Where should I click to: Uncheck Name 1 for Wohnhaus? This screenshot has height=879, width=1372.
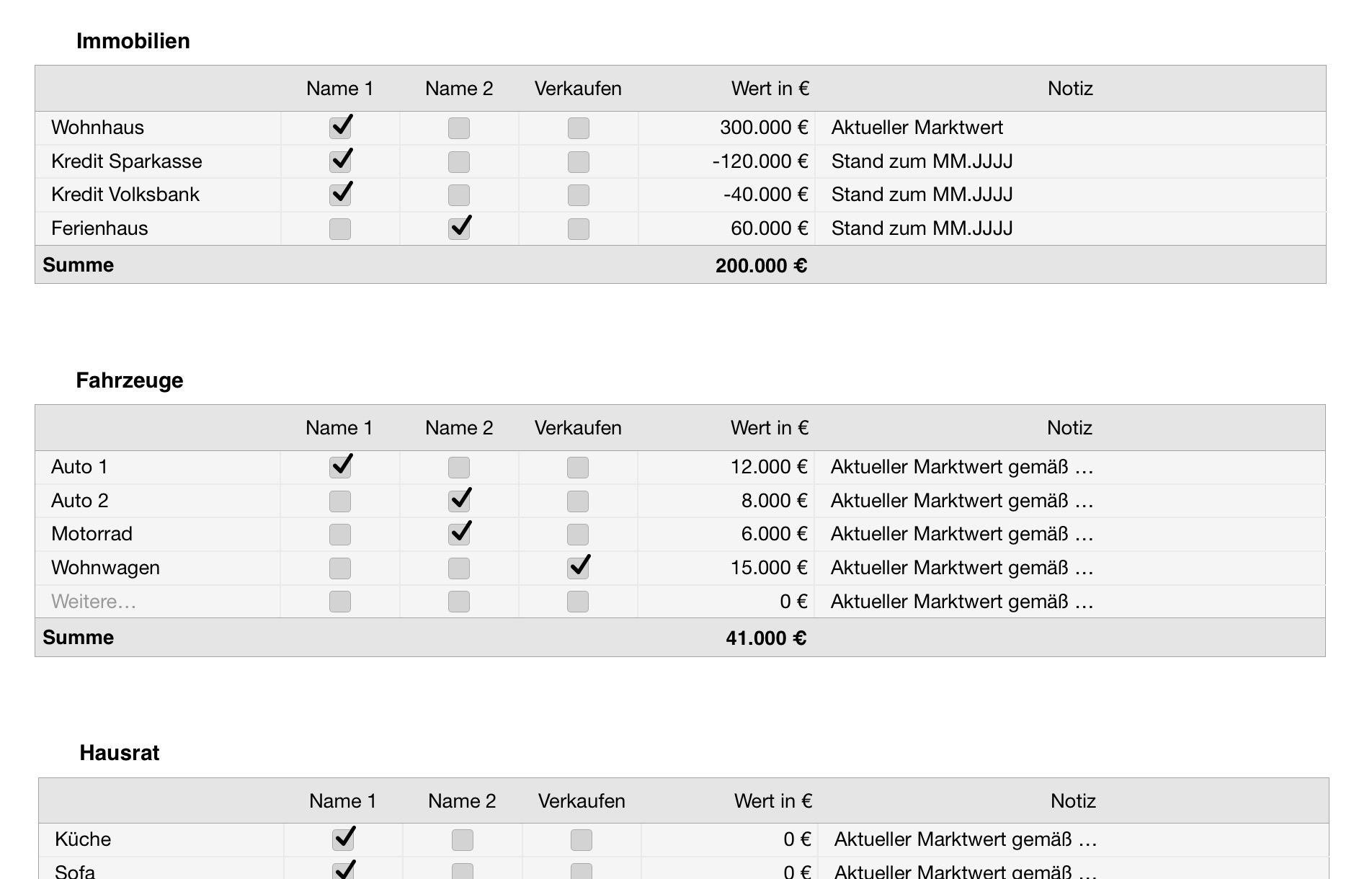click(340, 128)
